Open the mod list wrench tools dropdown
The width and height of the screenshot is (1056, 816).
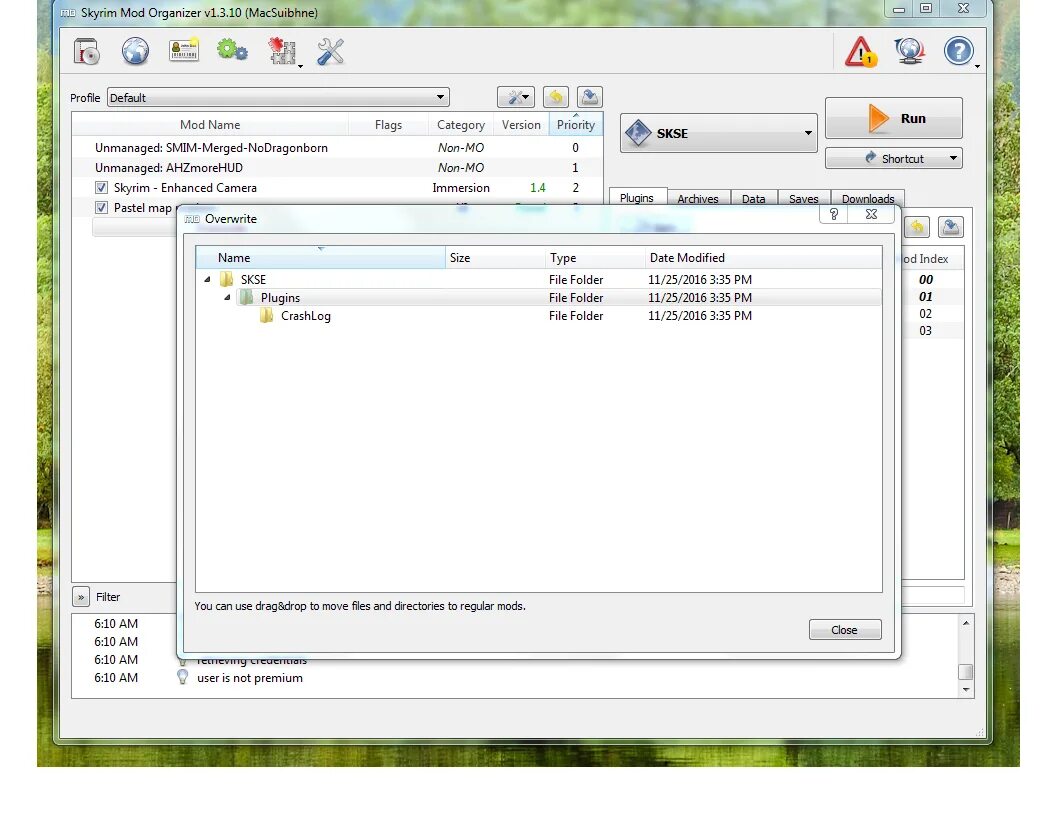(x=516, y=97)
